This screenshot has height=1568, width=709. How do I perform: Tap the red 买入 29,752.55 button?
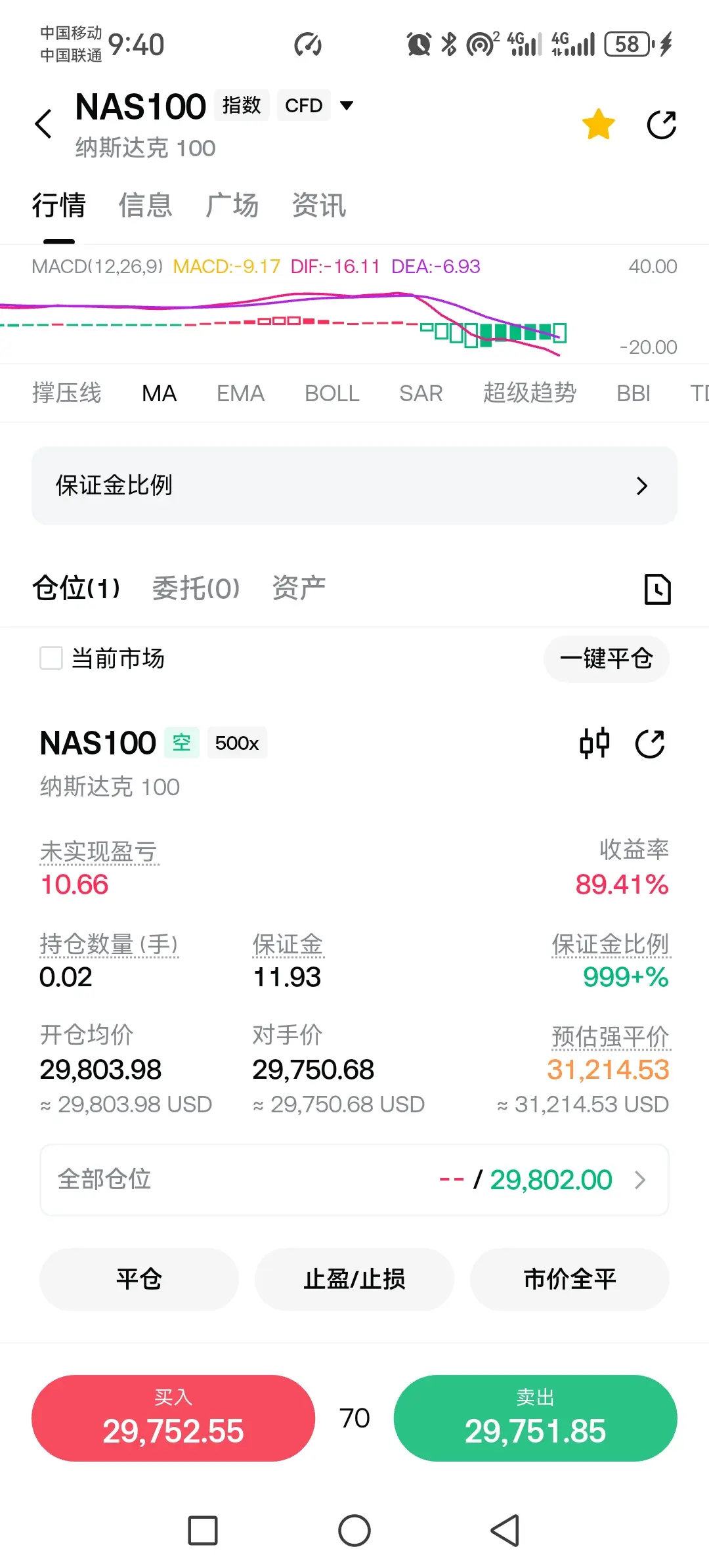pyautogui.click(x=173, y=1418)
